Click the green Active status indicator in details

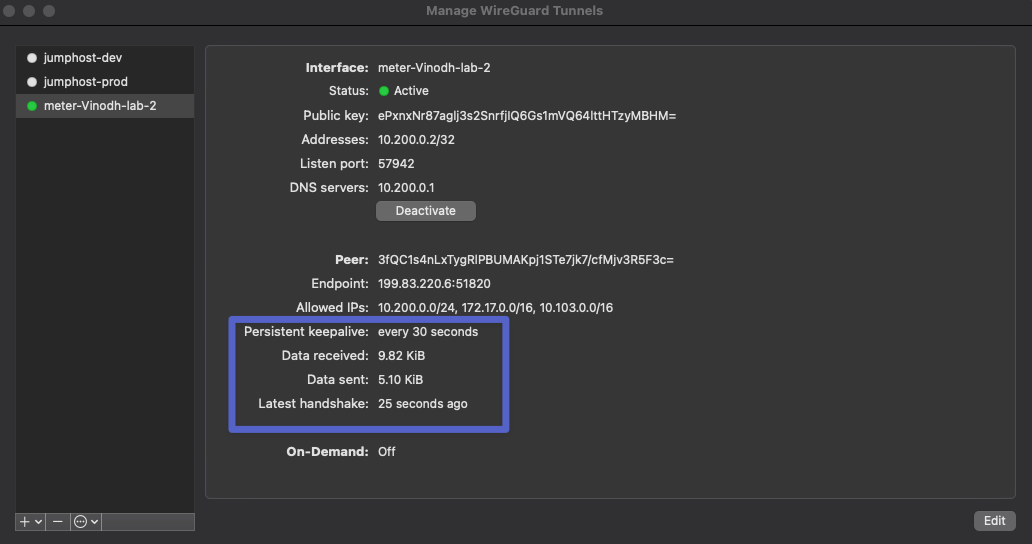[384, 91]
